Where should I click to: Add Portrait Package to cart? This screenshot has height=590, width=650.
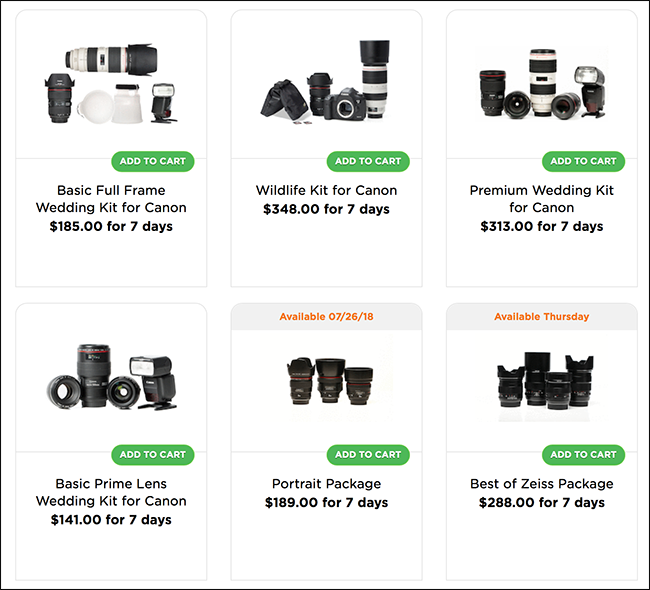368,455
